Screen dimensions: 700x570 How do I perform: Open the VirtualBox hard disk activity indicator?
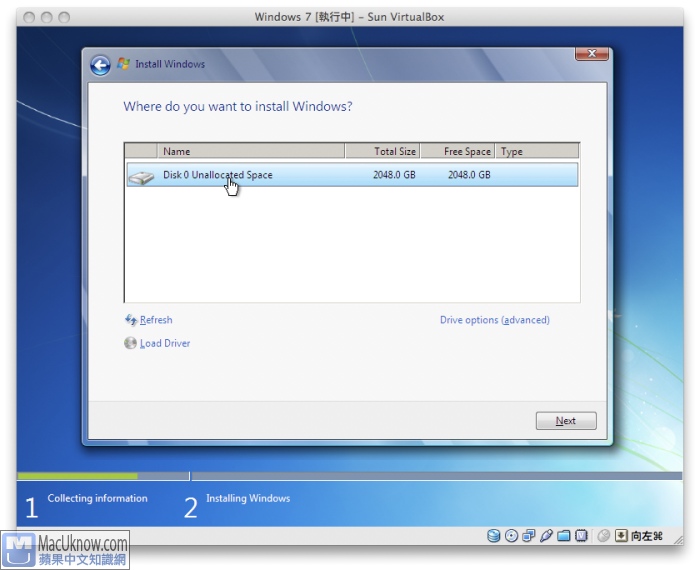(x=493, y=536)
